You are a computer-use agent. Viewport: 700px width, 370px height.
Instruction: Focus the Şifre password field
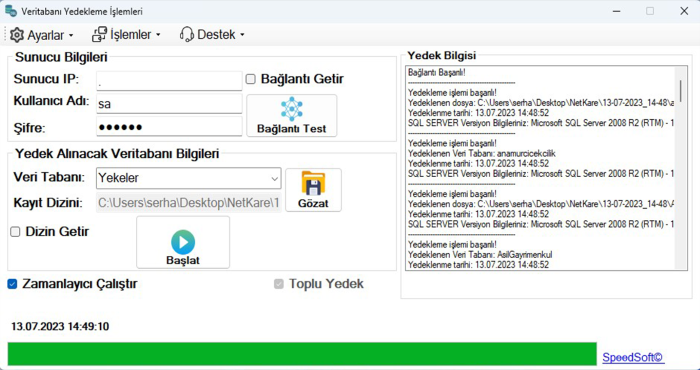169,127
